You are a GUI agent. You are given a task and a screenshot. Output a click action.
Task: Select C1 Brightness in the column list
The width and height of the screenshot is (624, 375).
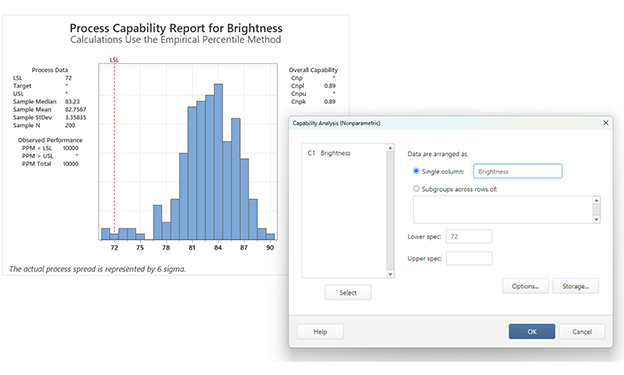click(x=329, y=153)
